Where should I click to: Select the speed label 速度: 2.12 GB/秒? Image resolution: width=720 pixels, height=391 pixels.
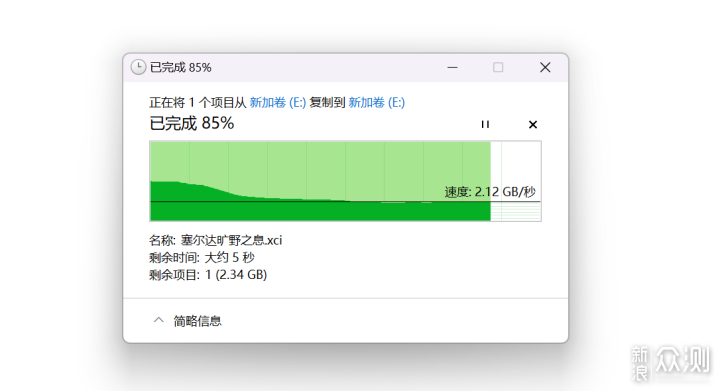[x=490, y=191]
